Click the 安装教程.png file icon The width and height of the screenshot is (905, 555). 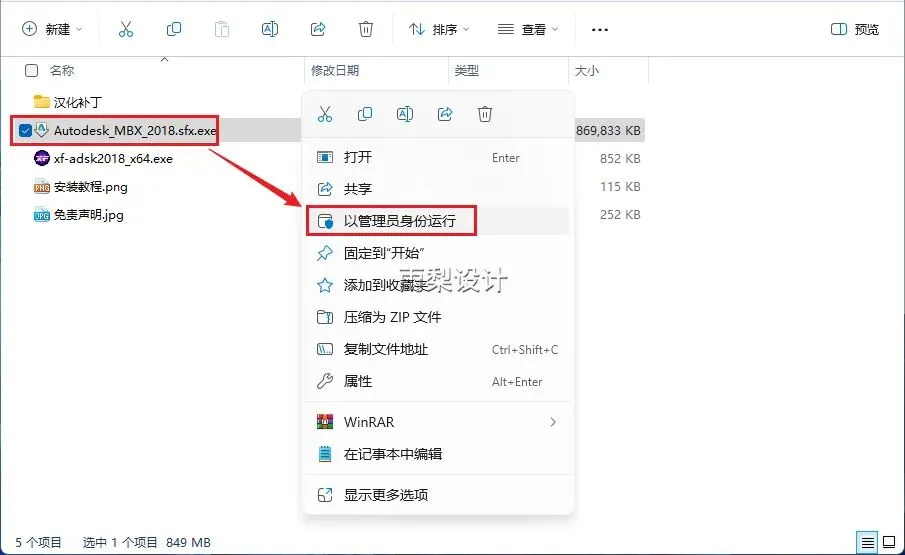coord(42,186)
